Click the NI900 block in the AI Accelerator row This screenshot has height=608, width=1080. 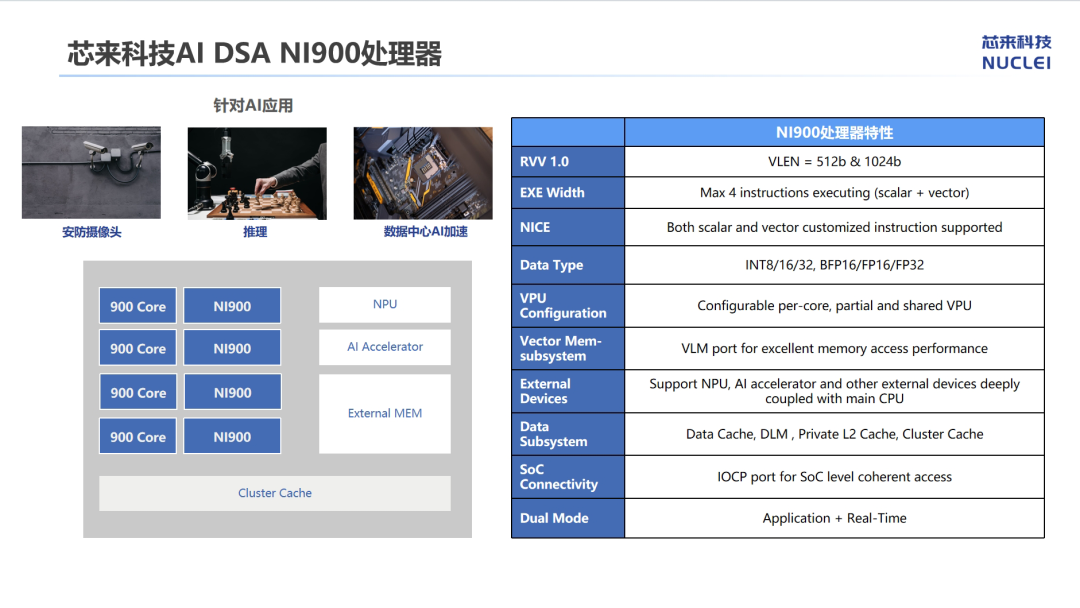click(x=232, y=348)
